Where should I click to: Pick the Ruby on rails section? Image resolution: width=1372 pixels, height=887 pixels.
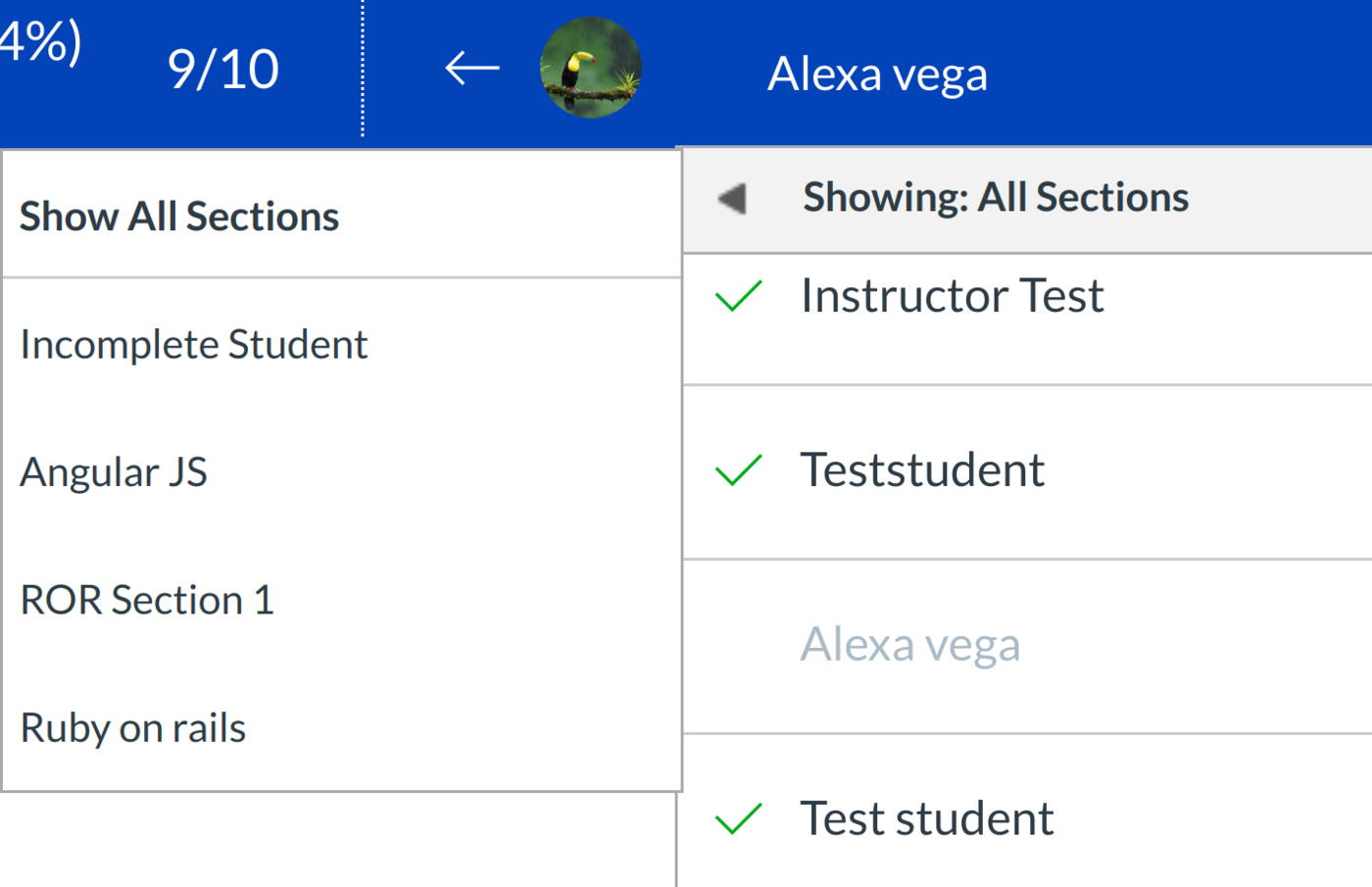coord(133,728)
